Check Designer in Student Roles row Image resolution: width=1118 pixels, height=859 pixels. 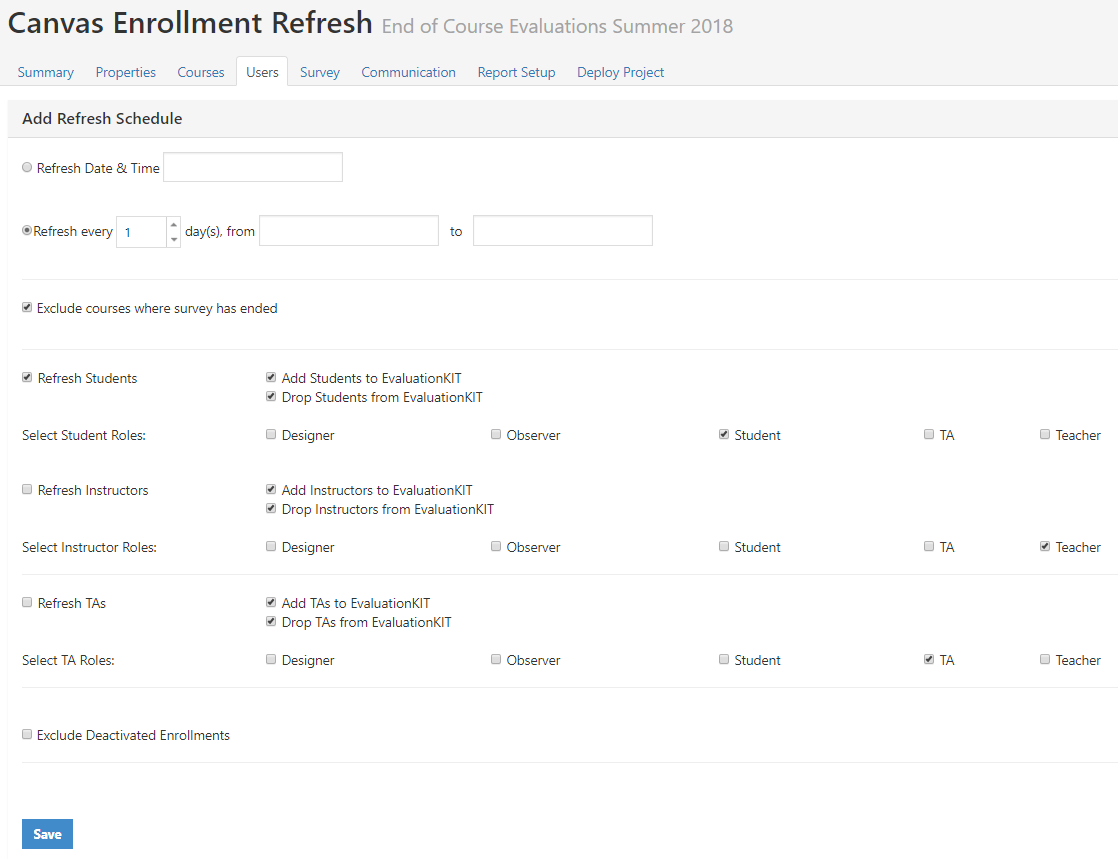271,434
